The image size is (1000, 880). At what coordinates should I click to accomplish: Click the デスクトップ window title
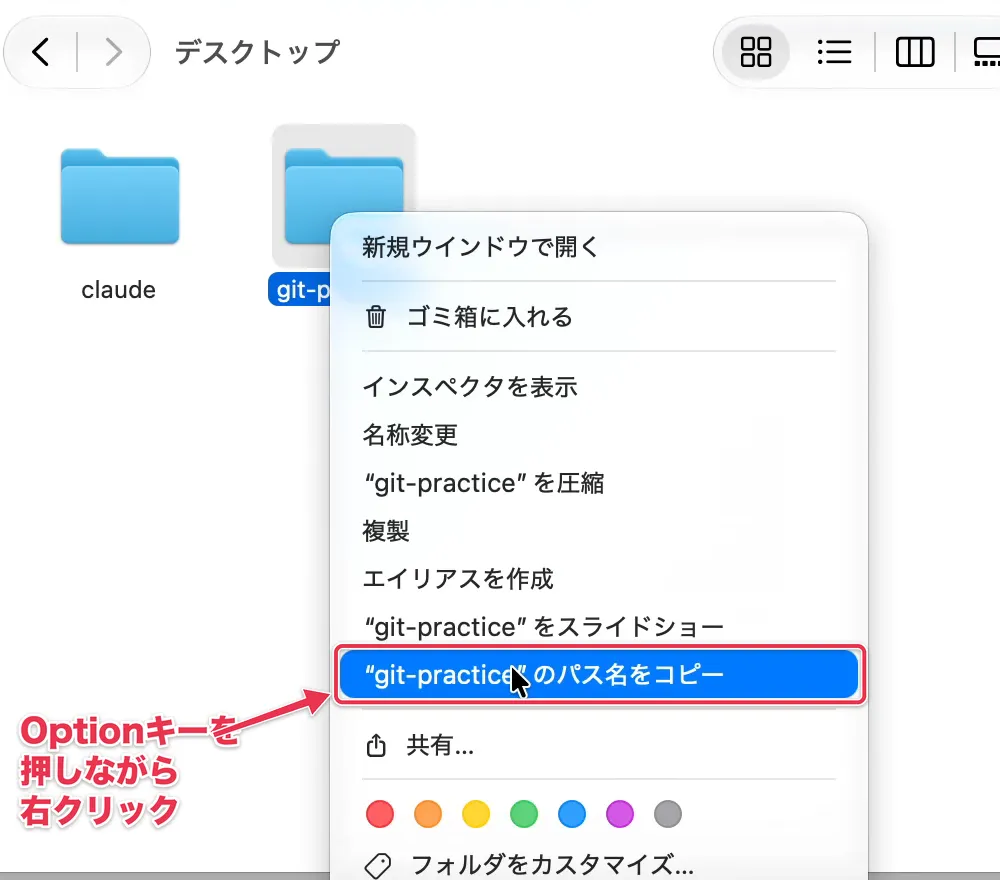(x=258, y=52)
